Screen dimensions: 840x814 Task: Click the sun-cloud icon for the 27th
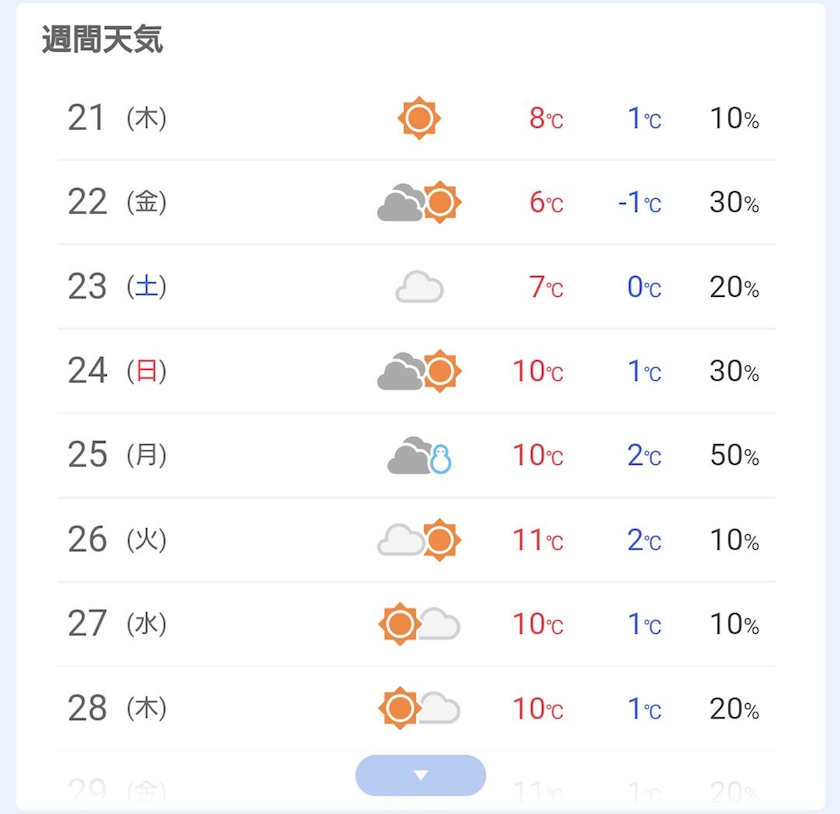click(x=419, y=625)
